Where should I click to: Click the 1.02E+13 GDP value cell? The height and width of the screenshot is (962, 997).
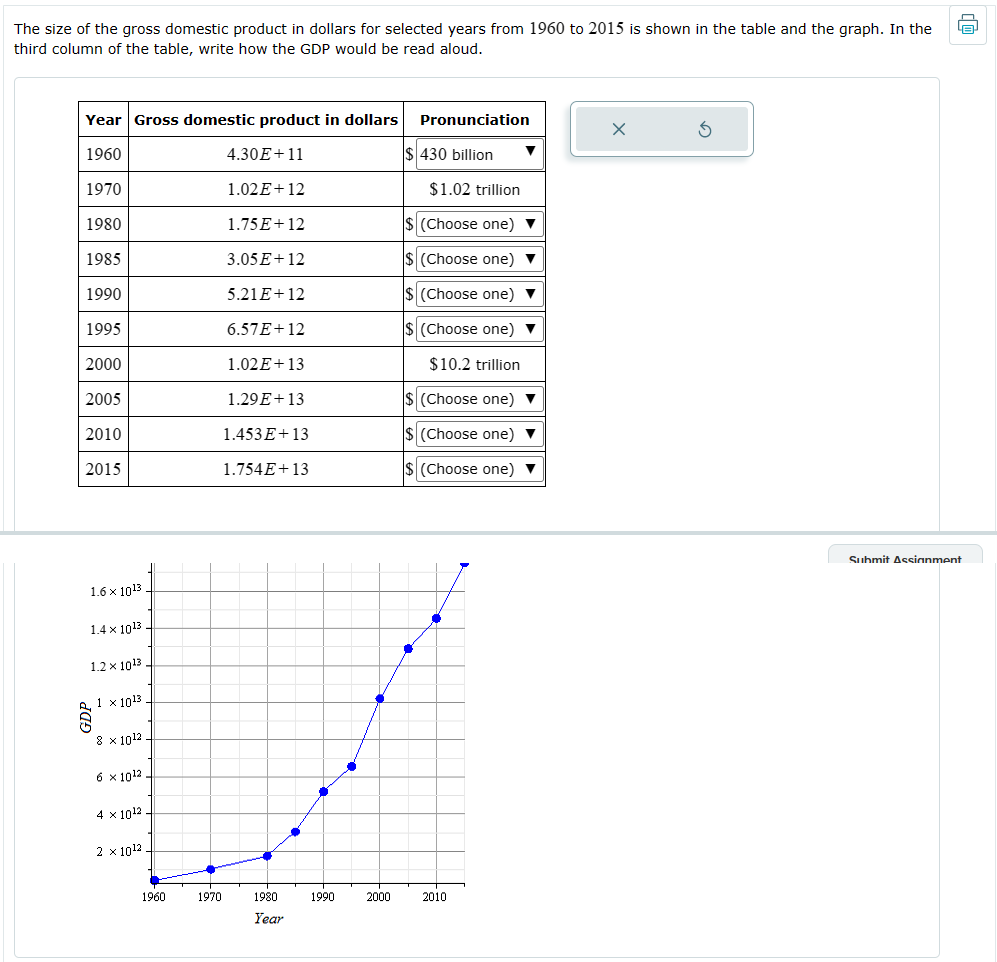(266, 364)
